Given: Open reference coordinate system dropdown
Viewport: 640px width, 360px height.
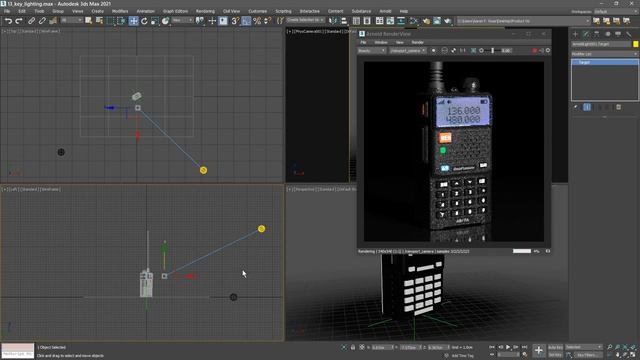Looking at the screenshot, I should click(182, 20).
